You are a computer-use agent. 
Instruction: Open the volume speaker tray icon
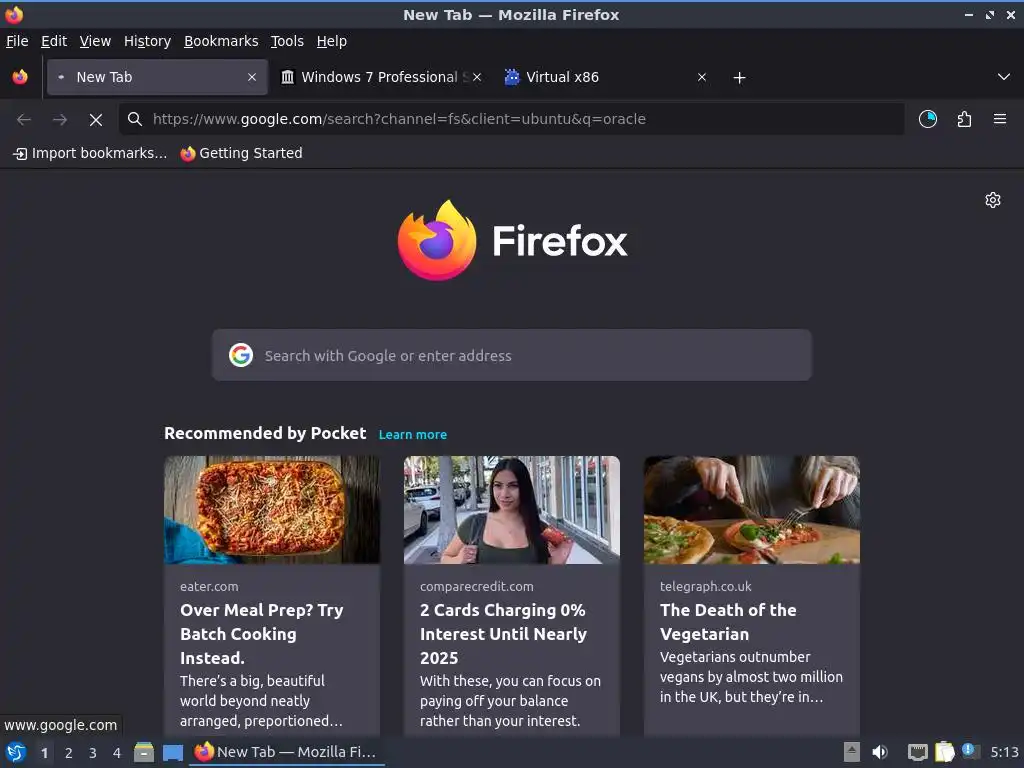[880, 752]
